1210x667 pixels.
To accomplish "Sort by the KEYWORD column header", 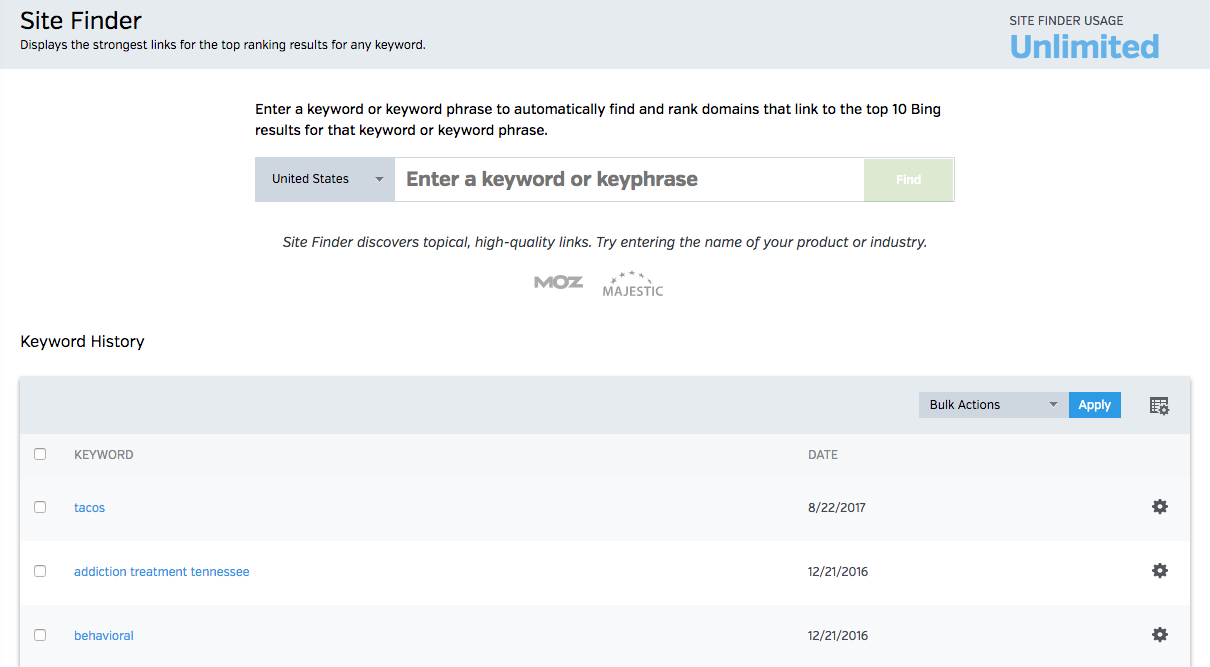I will pyautogui.click(x=104, y=455).
